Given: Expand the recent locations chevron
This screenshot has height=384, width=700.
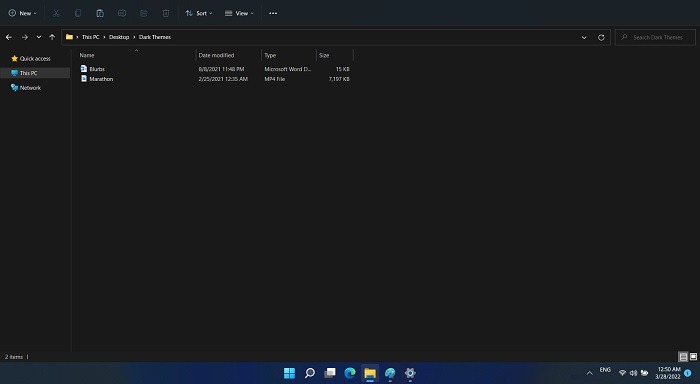Looking at the screenshot, I should (39, 37).
